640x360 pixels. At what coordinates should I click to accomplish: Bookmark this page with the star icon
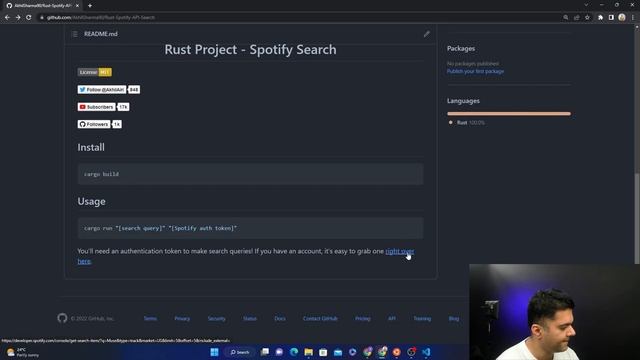coord(587,18)
